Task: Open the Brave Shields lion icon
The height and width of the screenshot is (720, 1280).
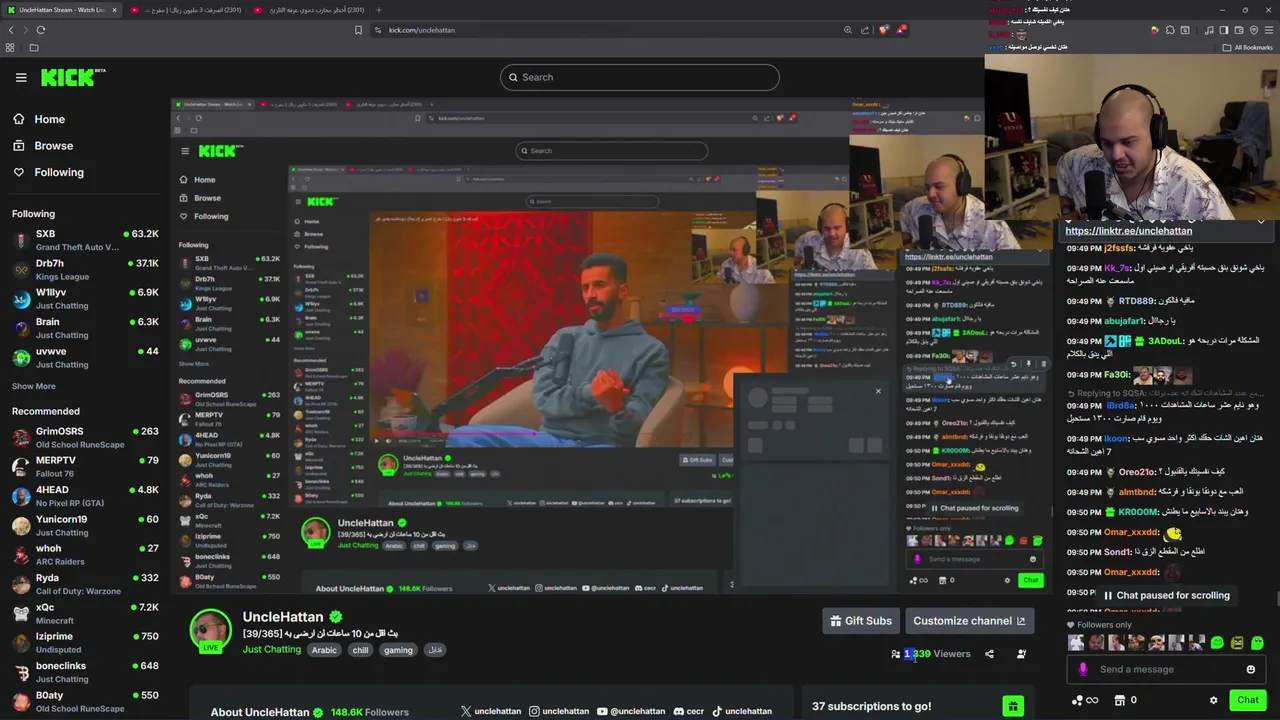Action: pos(884,30)
